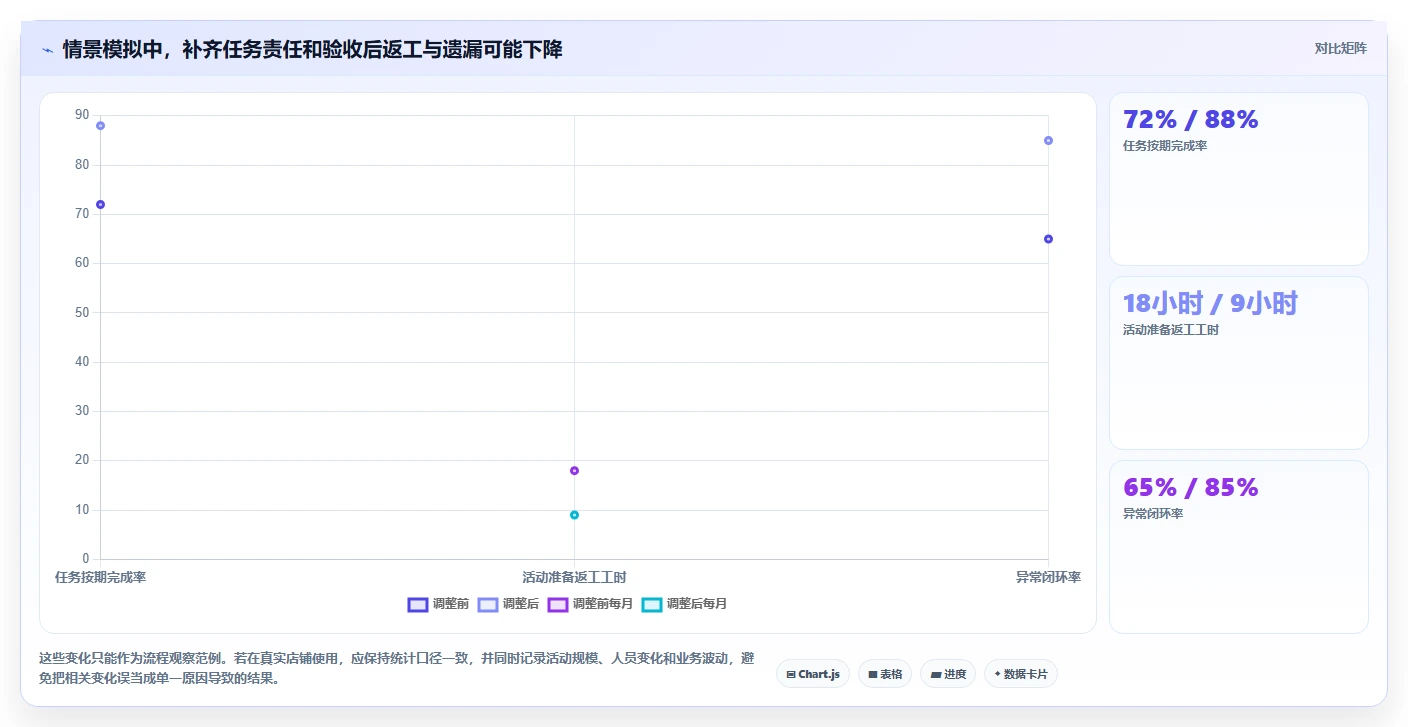Screen dimensions: 1408x727
Task: Click the 异常闭环率 label in data card
Action: click(1153, 514)
